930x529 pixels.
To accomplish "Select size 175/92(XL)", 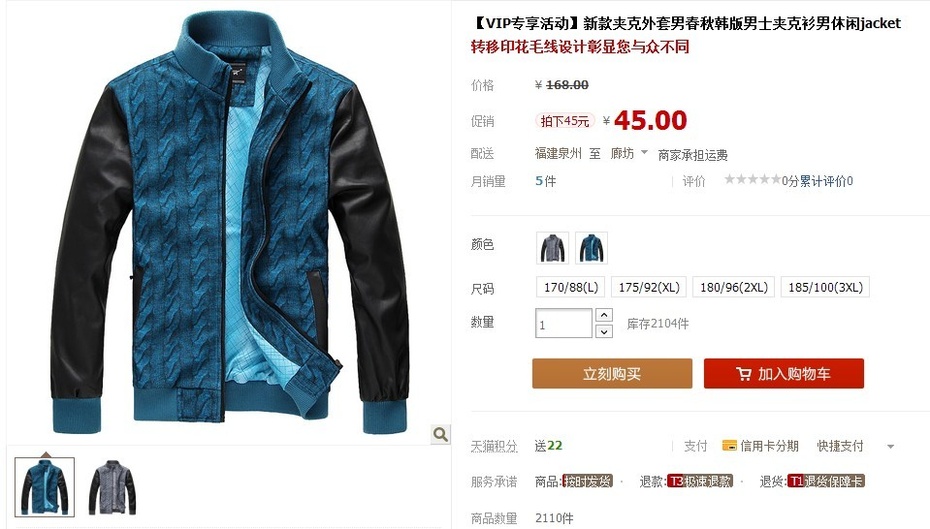I will click(x=649, y=287).
